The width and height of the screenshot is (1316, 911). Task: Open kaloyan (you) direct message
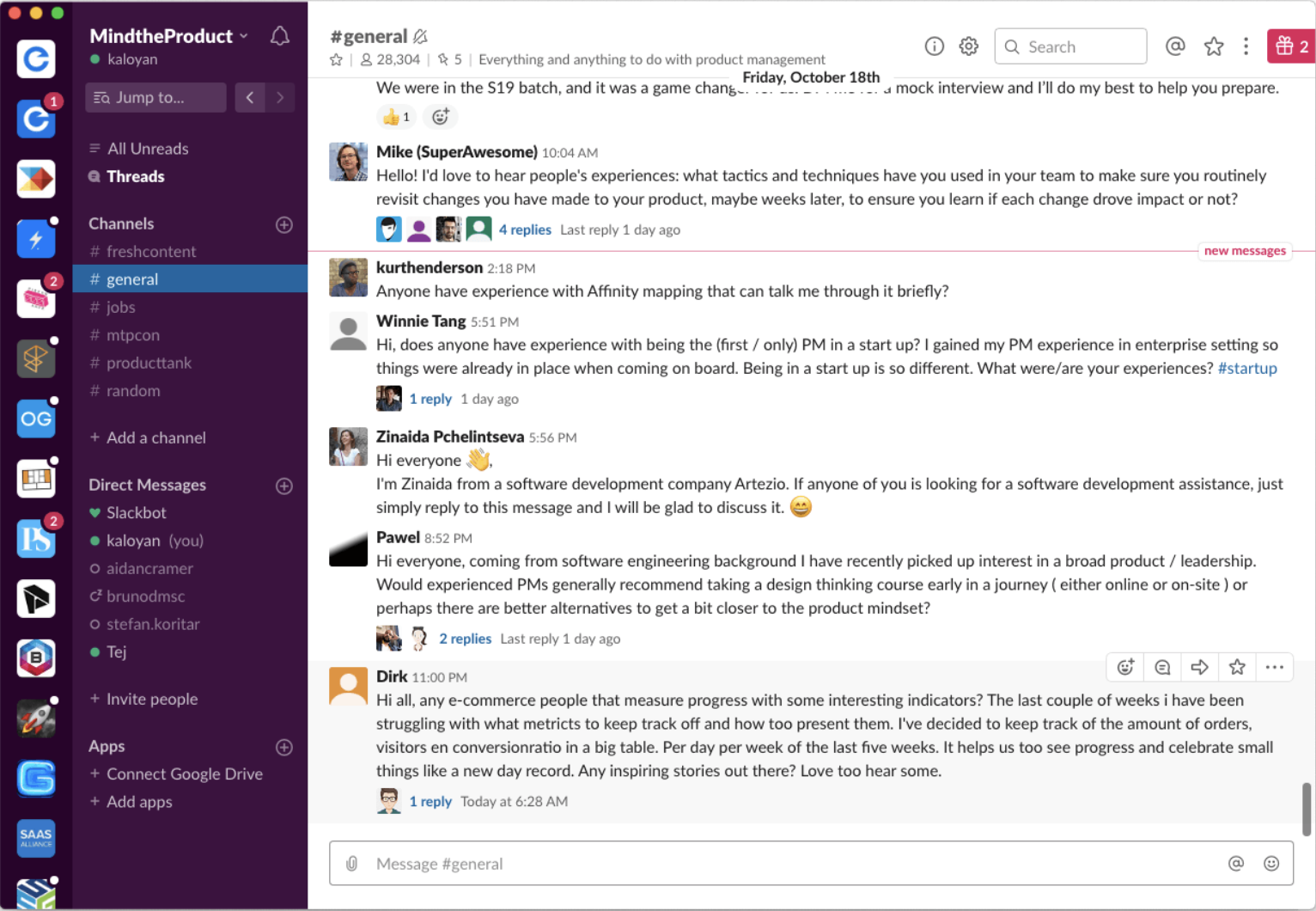[190, 541]
